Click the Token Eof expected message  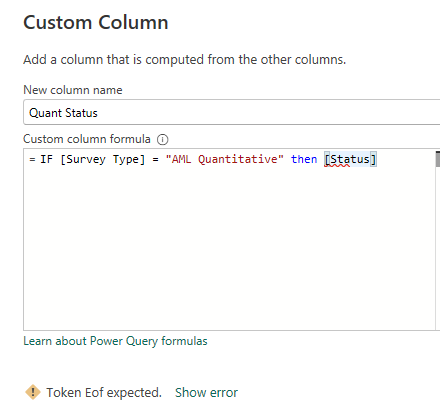pyautogui.click(x=104, y=392)
